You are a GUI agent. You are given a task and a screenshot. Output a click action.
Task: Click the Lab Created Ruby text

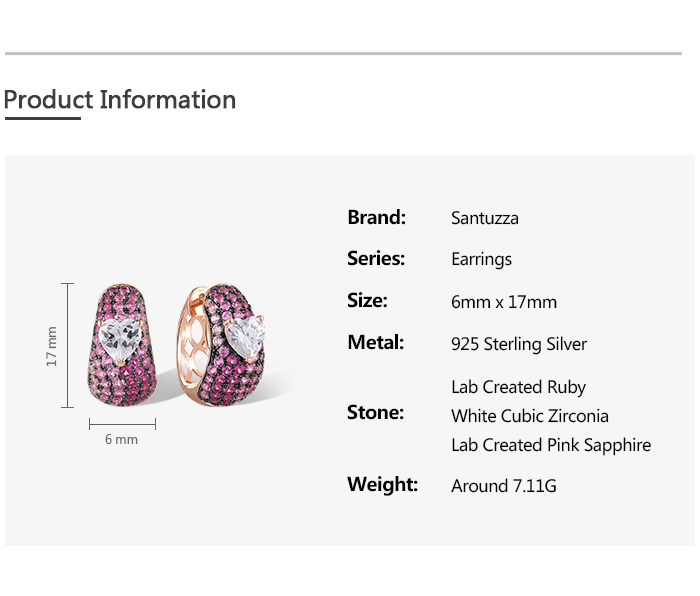[518, 387]
